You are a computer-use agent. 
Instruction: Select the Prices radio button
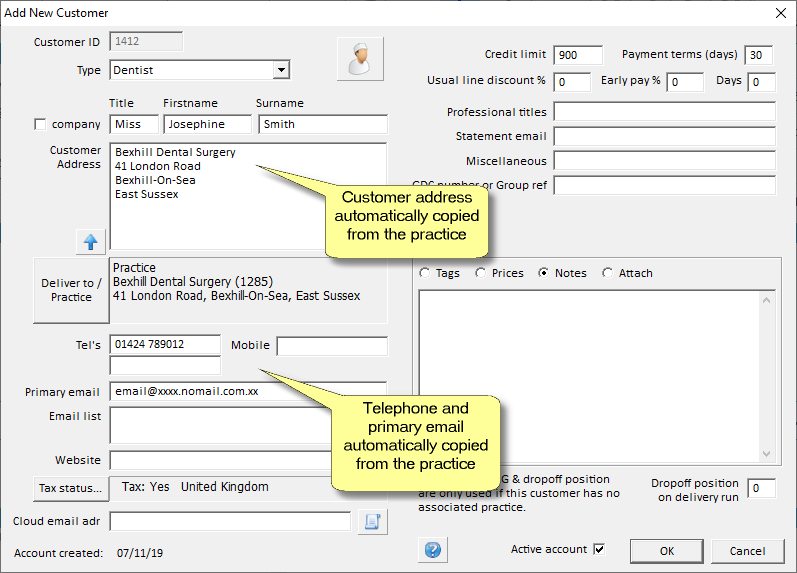[481, 273]
